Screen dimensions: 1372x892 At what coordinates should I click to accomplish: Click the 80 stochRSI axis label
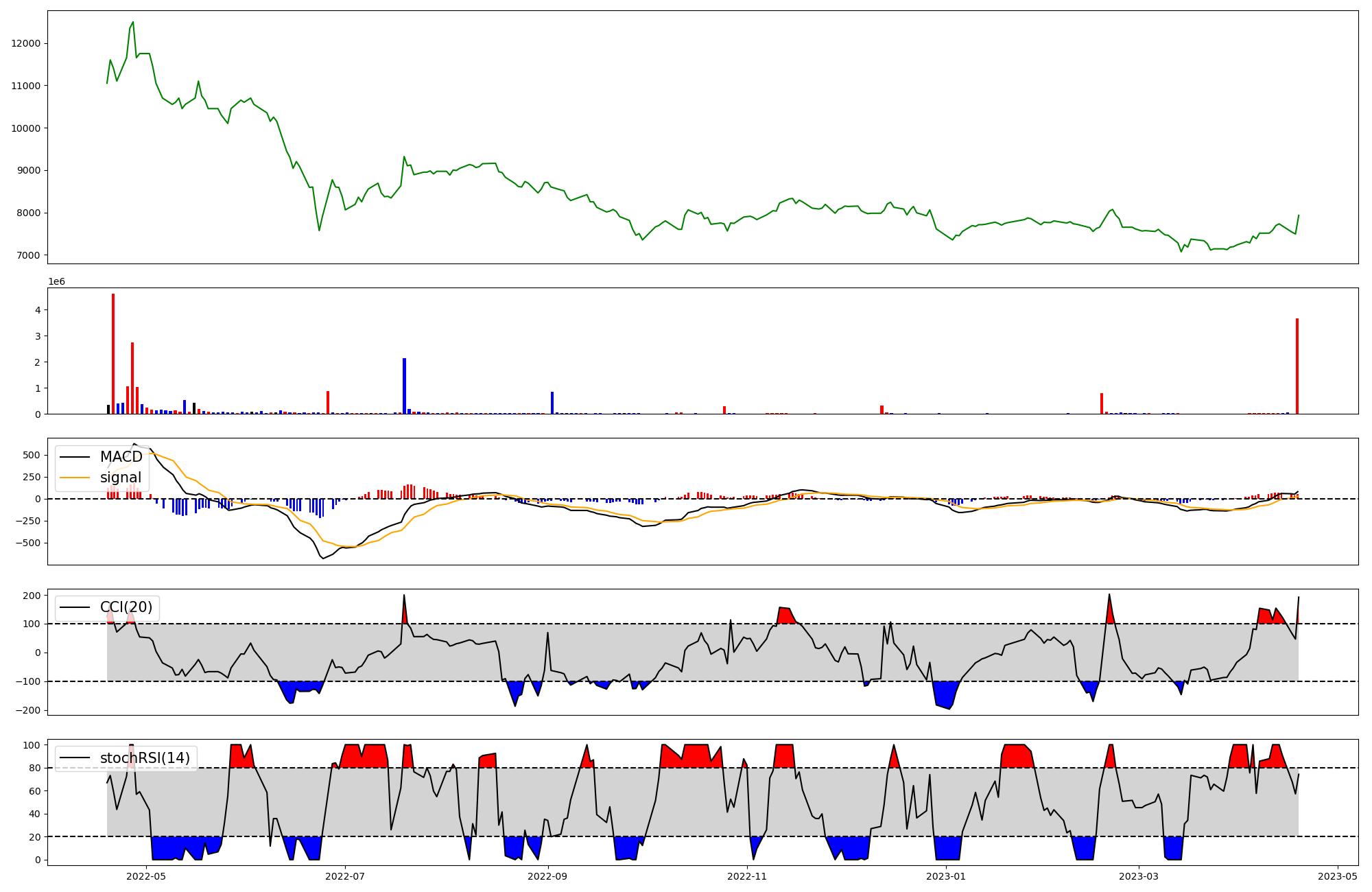[34, 768]
